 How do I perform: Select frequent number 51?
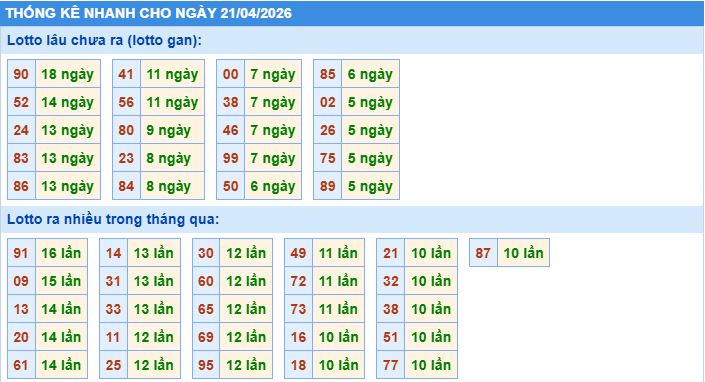(391, 337)
